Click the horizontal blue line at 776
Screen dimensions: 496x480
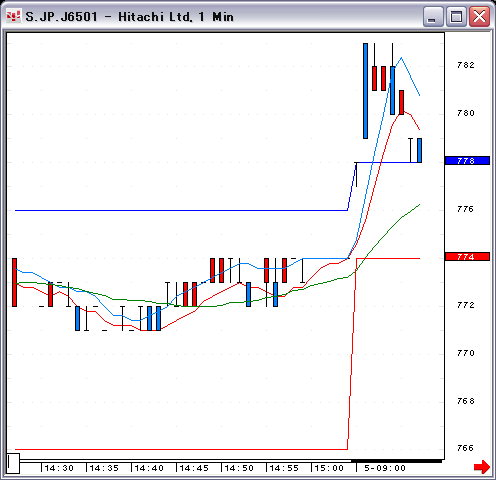coord(181,210)
